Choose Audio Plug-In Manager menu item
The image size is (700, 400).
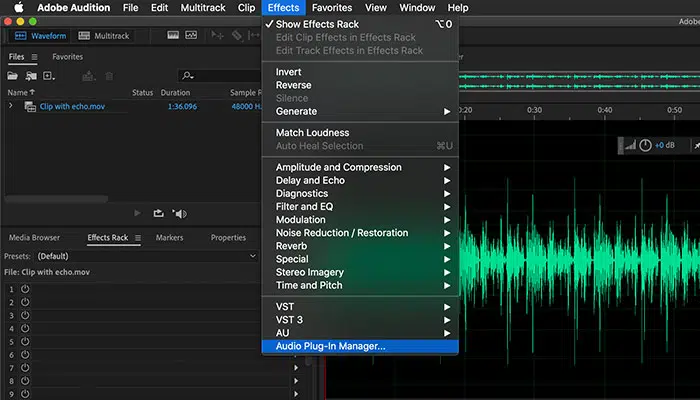[x=360, y=346]
